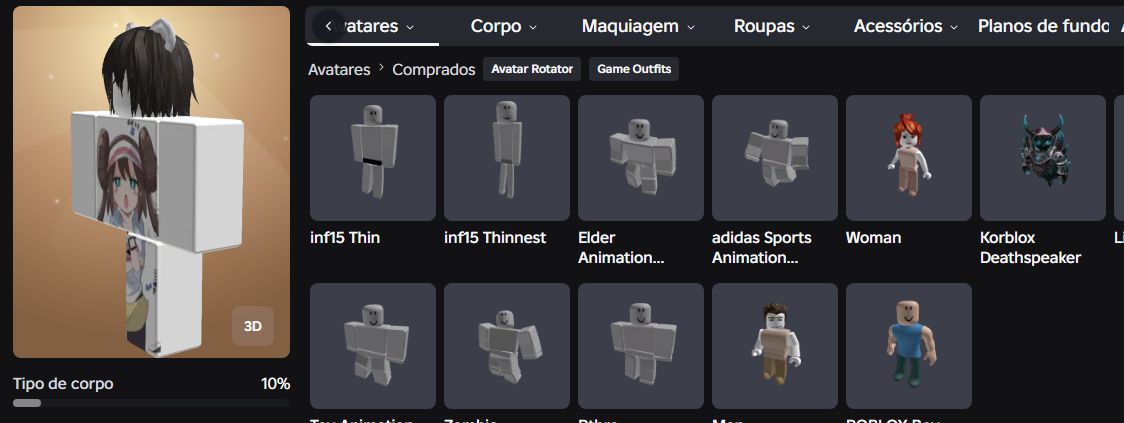The height and width of the screenshot is (423, 1124).
Task: Select the inf15 Thinnest avatar thumbnail
Action: tap(507, 158)
